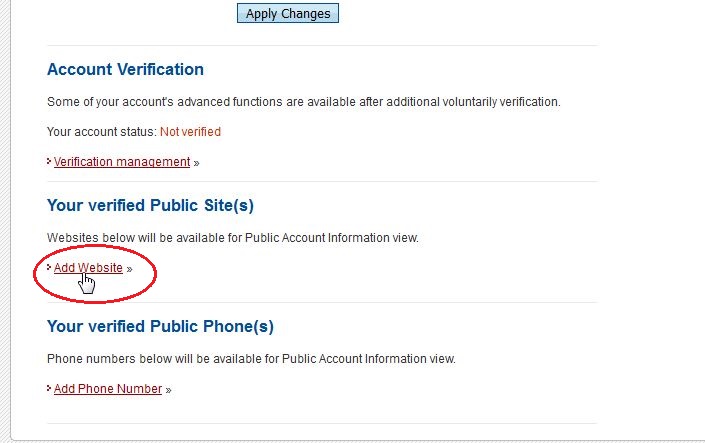The height and width of the screenshot is (443, 705).
Task: Select the Add Website link
Action: click(x=88, y=268)
